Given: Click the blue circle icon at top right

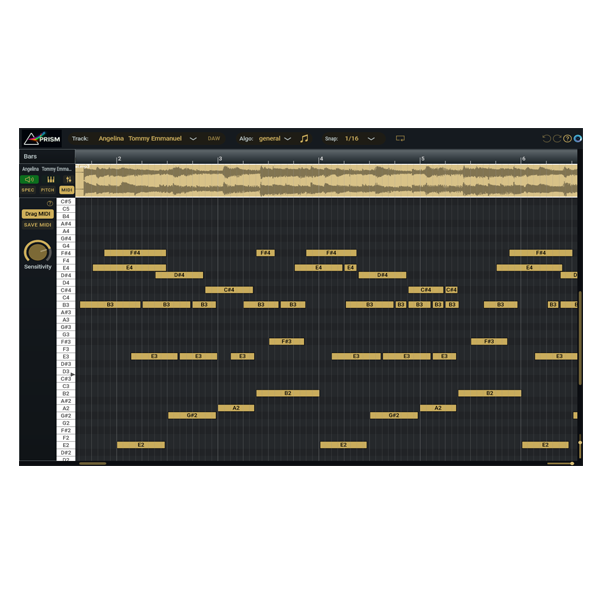Looking at the screenshot, I should point(577,139).
